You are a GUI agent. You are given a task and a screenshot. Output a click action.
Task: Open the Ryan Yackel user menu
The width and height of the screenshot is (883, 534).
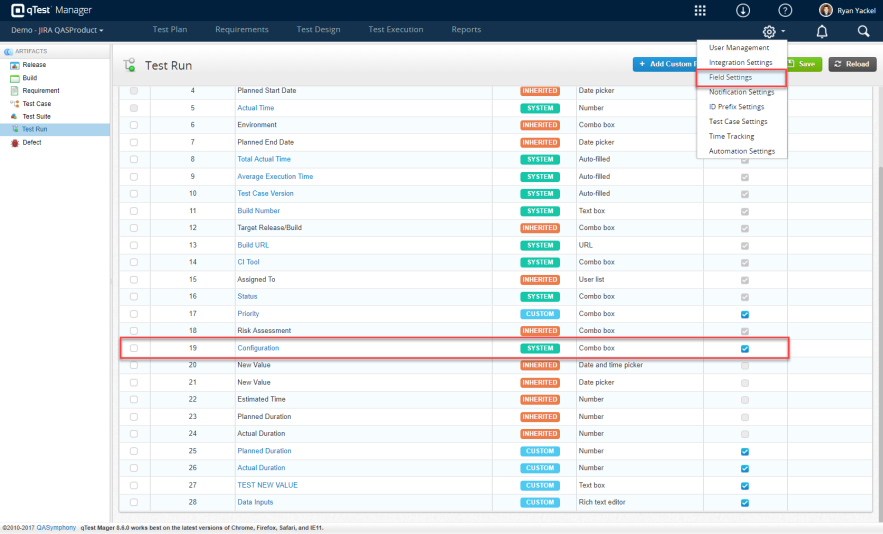pos(848,10)
